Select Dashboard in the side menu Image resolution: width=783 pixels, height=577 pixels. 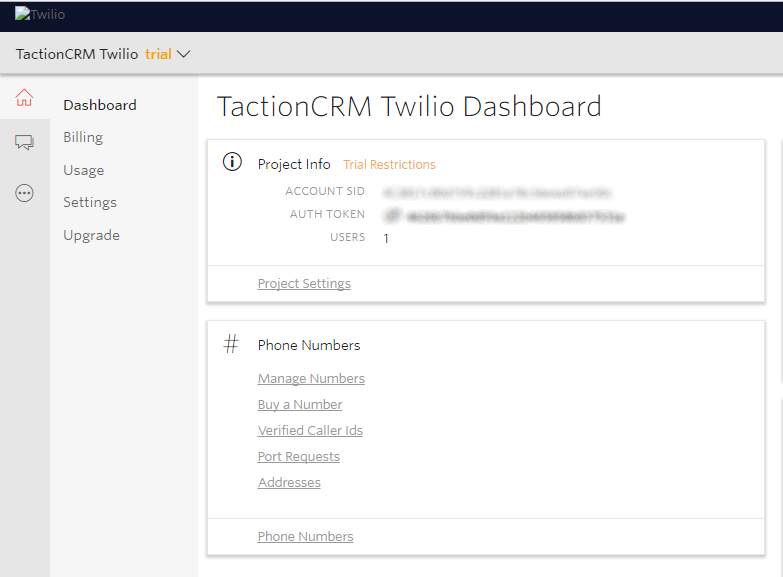[x=100, y=105]
